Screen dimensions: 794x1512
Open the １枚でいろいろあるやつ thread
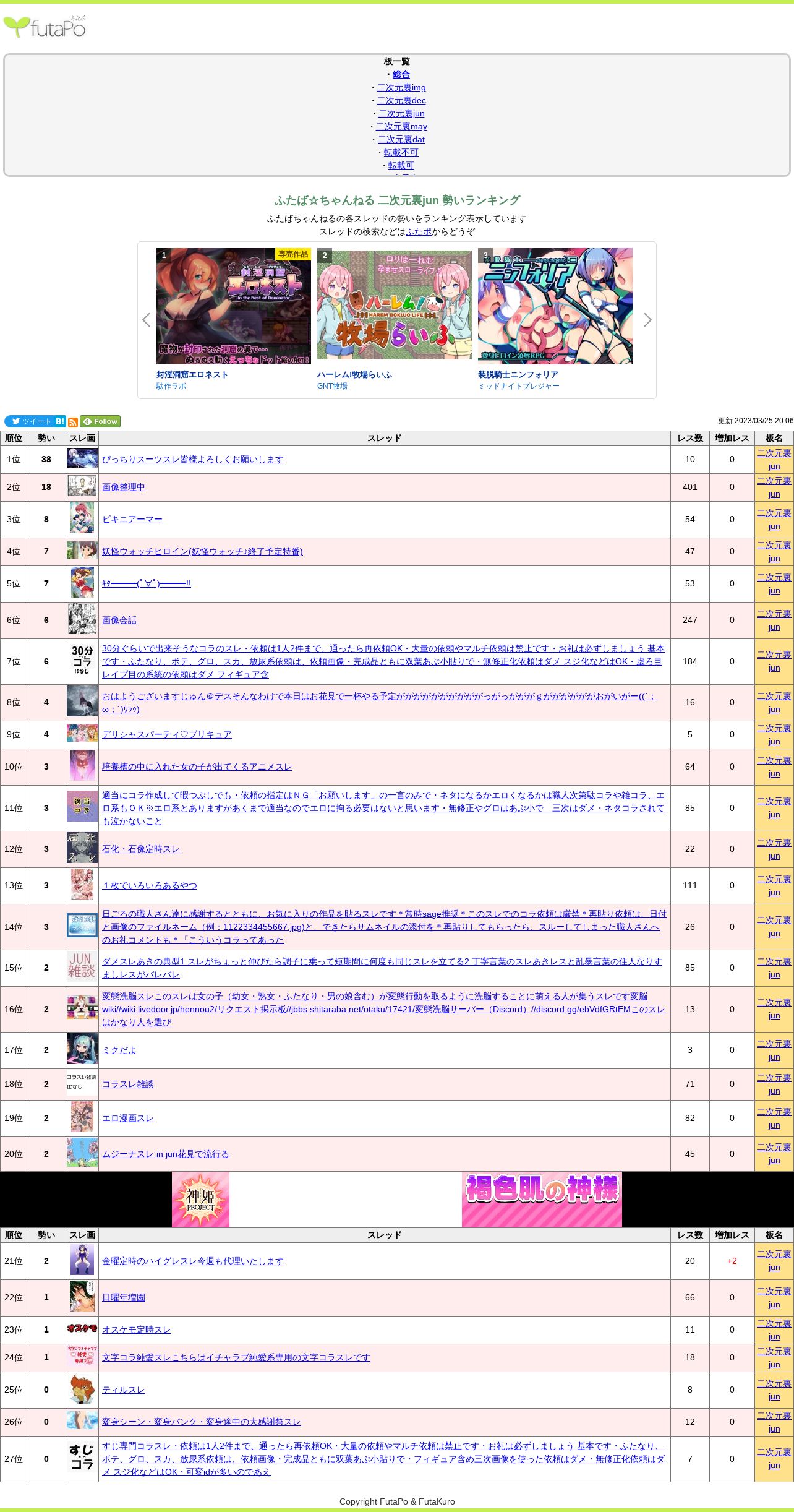(x=150, y=885)
